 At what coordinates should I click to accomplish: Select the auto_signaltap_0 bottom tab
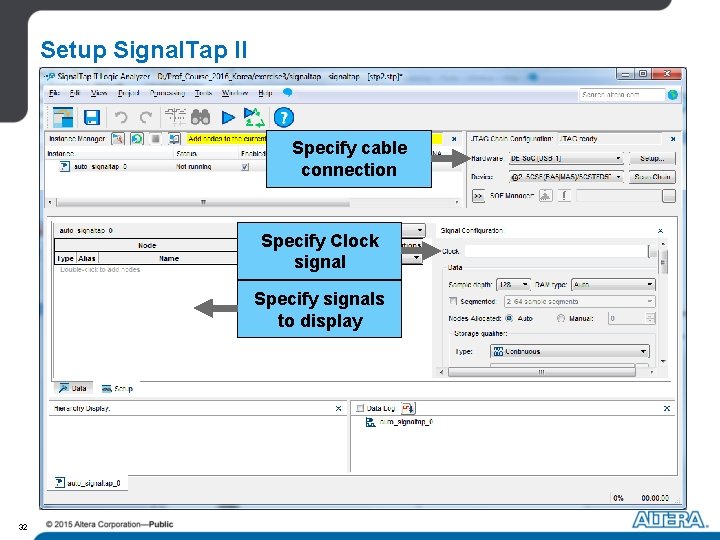pyautogui.click(x=88, y=483)
